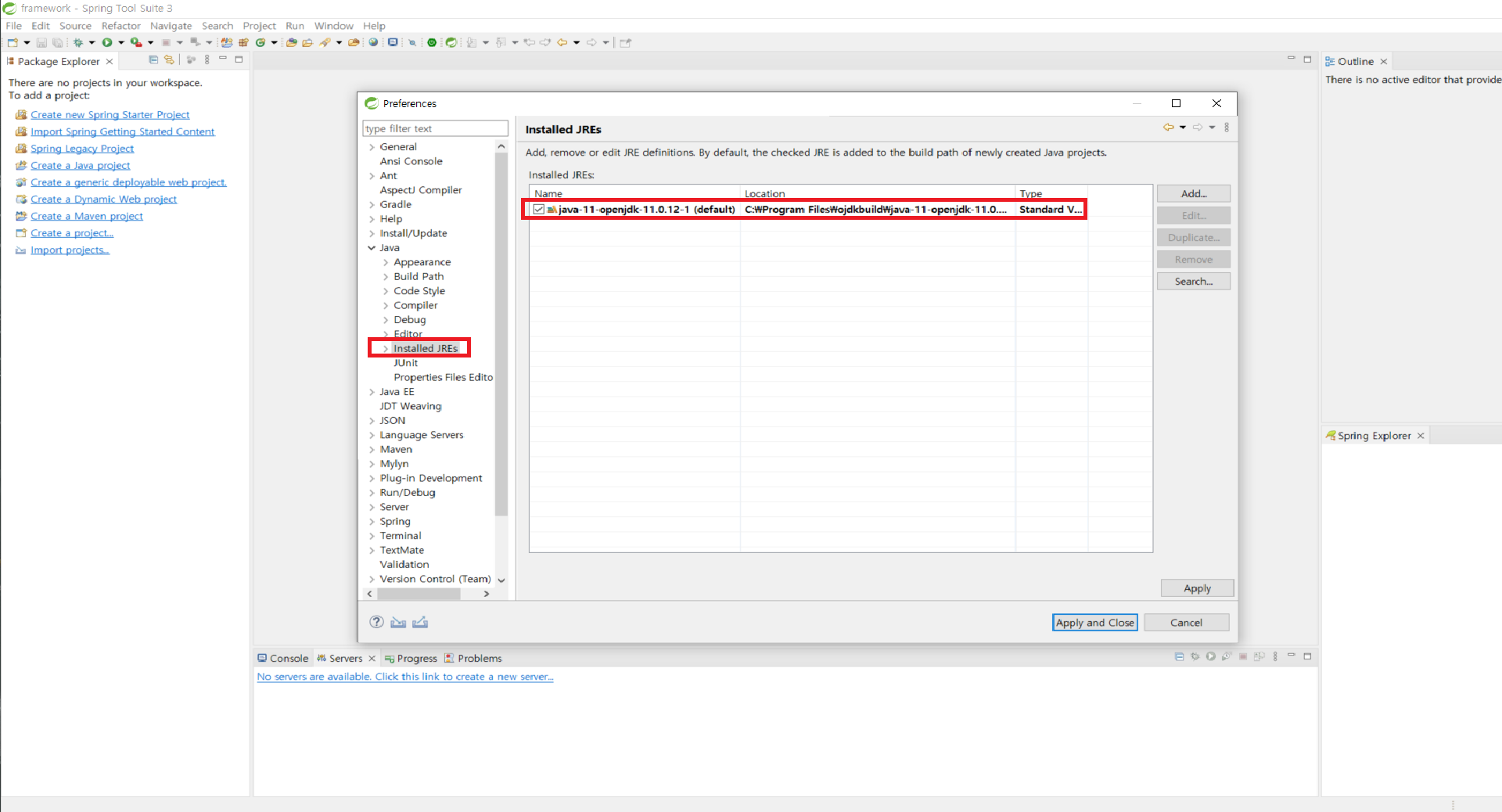The height and width of the screenshot is (812, 1502).
Task: Click the no servers available link
Action: click(x=405, y=677)
